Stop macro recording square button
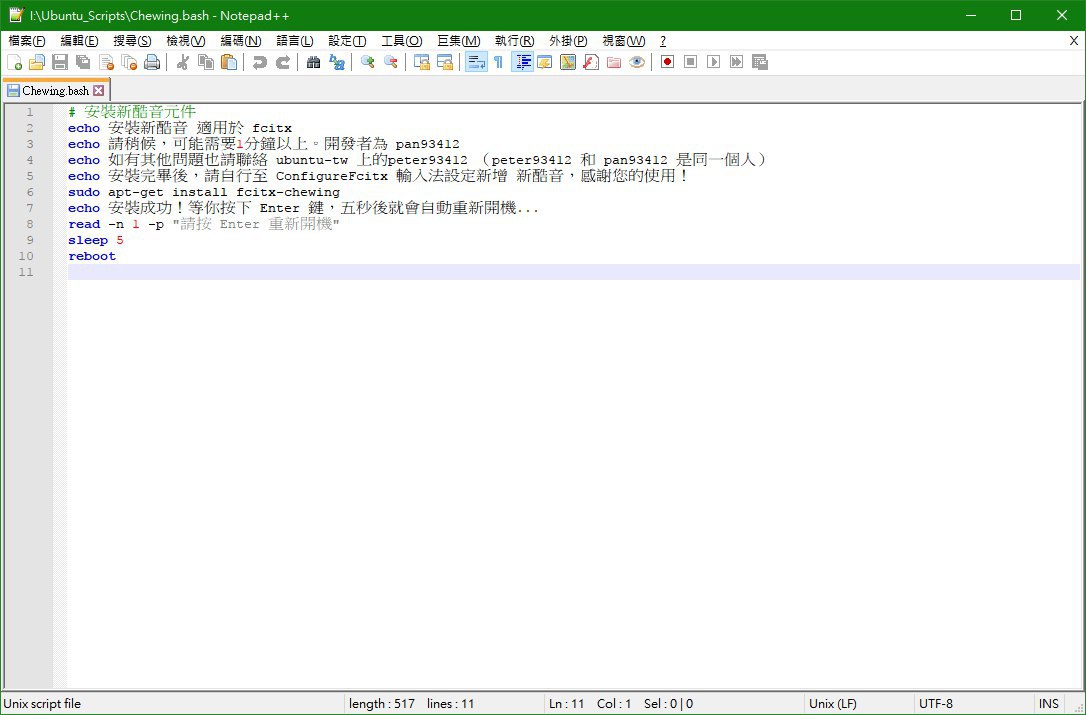 (690, 62)
